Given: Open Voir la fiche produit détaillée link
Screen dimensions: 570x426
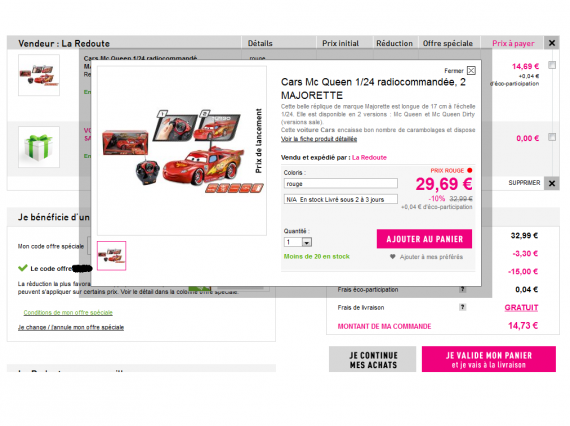Looking at the screenshot, I should pyautogui.click(x=319, y=139).
